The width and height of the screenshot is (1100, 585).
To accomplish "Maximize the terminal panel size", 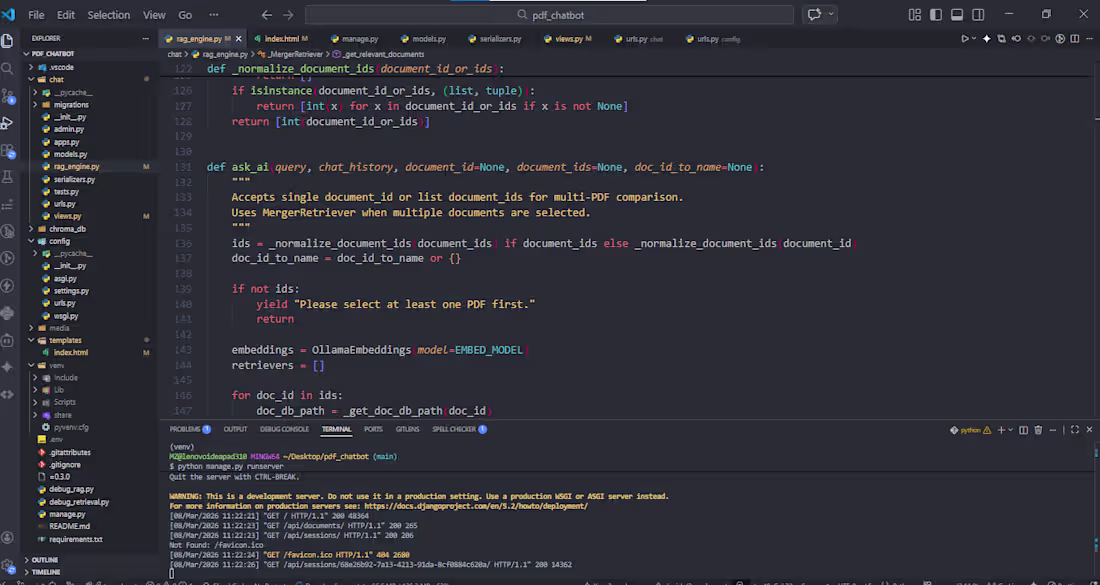I will [1075, 430].
